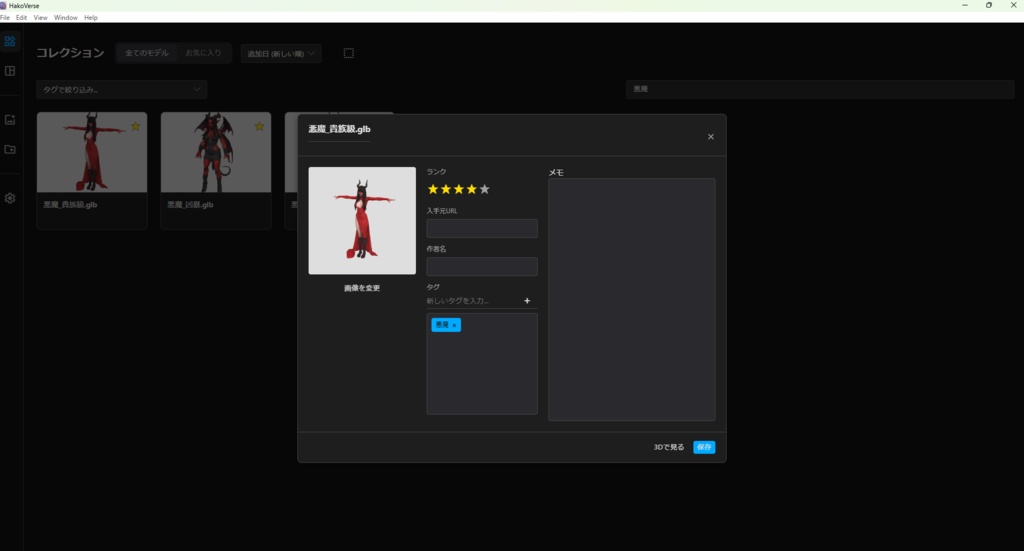Focus the 入手元URL input field

tap(482, 228)
